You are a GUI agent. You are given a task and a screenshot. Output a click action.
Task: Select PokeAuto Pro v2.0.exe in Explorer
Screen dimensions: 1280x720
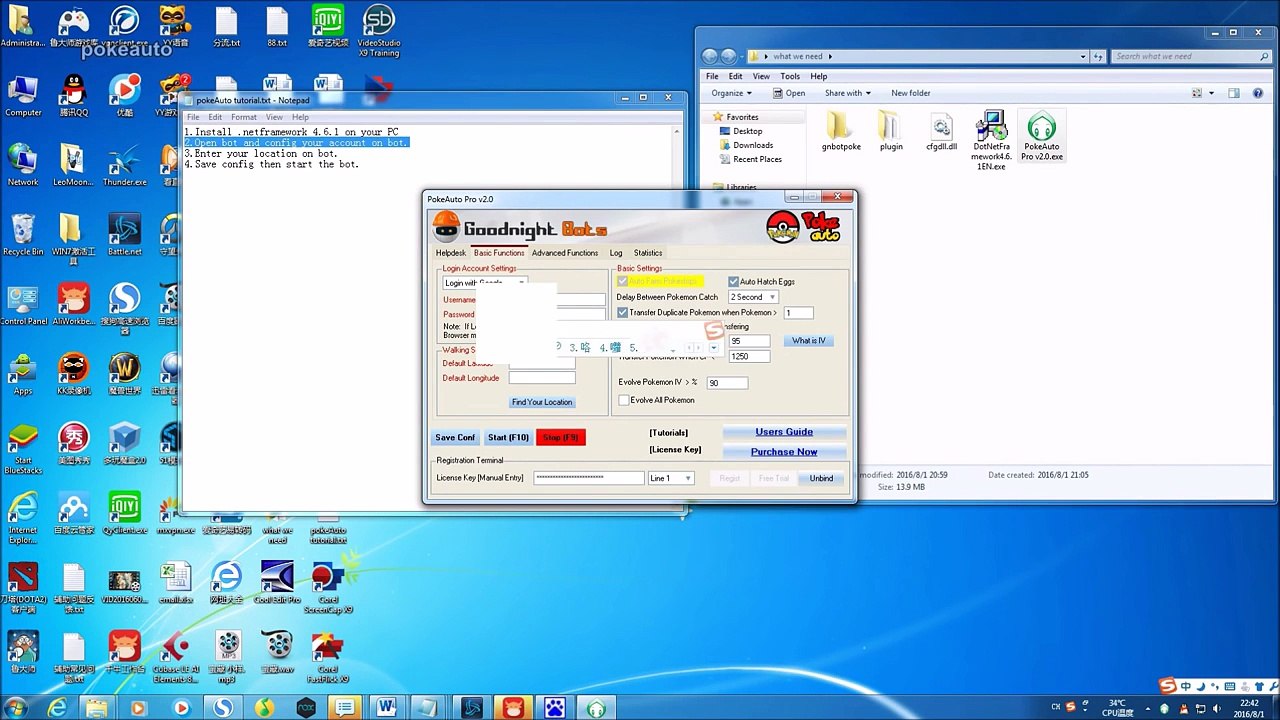(x=1041, y=137)
